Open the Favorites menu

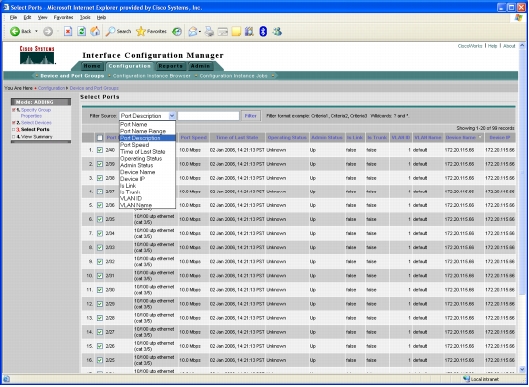[63, 17]
